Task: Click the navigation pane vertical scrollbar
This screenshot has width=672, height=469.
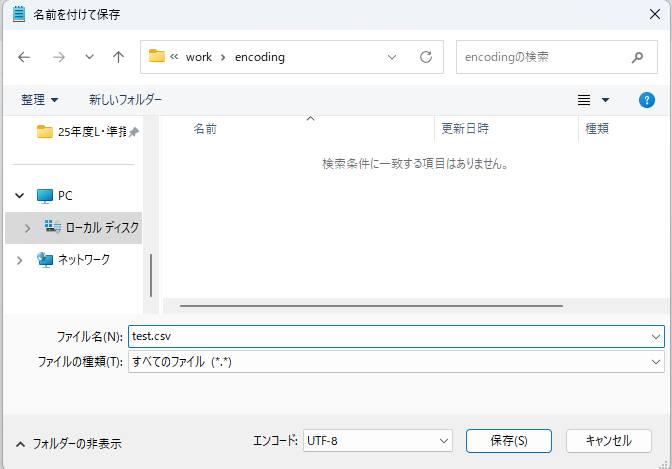Action: coord(151,275)
